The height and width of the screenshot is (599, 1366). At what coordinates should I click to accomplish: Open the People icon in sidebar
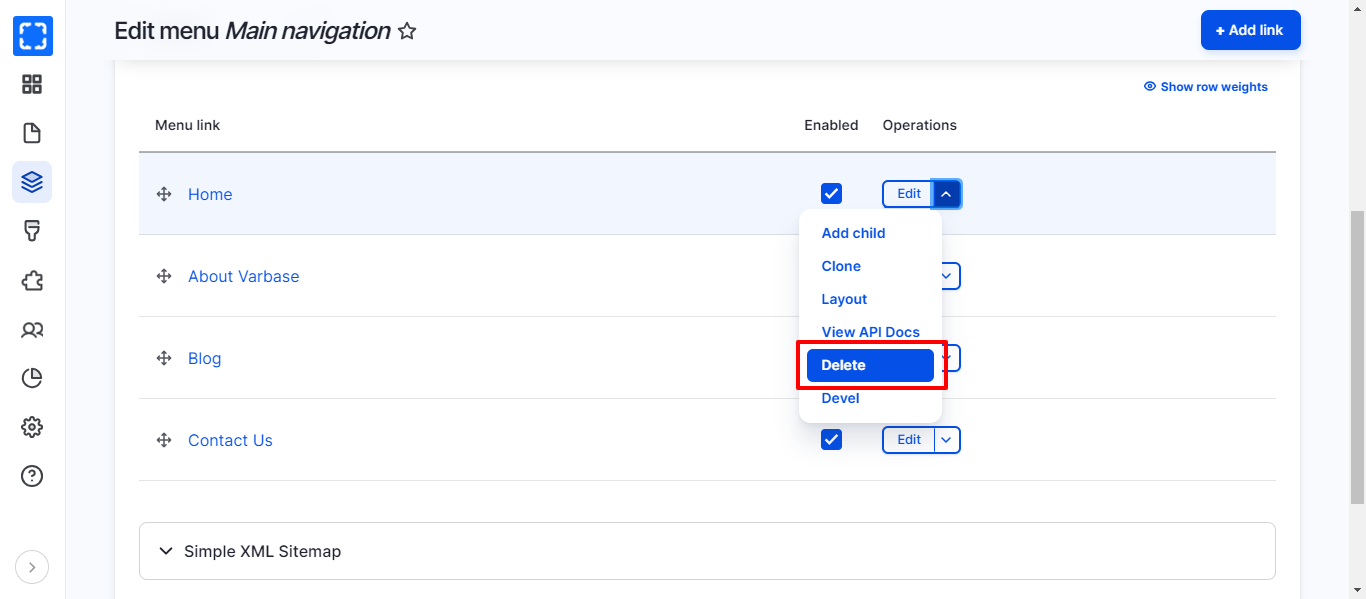(x=32, y=329)
